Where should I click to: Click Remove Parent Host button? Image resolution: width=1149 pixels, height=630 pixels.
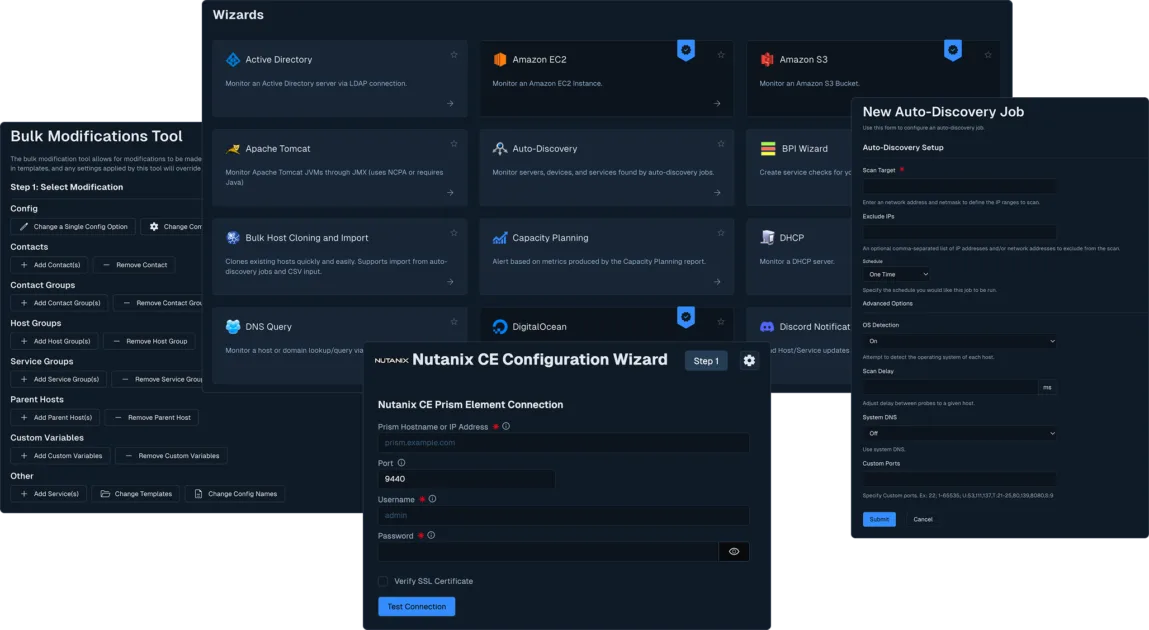(x=152, y=418)
